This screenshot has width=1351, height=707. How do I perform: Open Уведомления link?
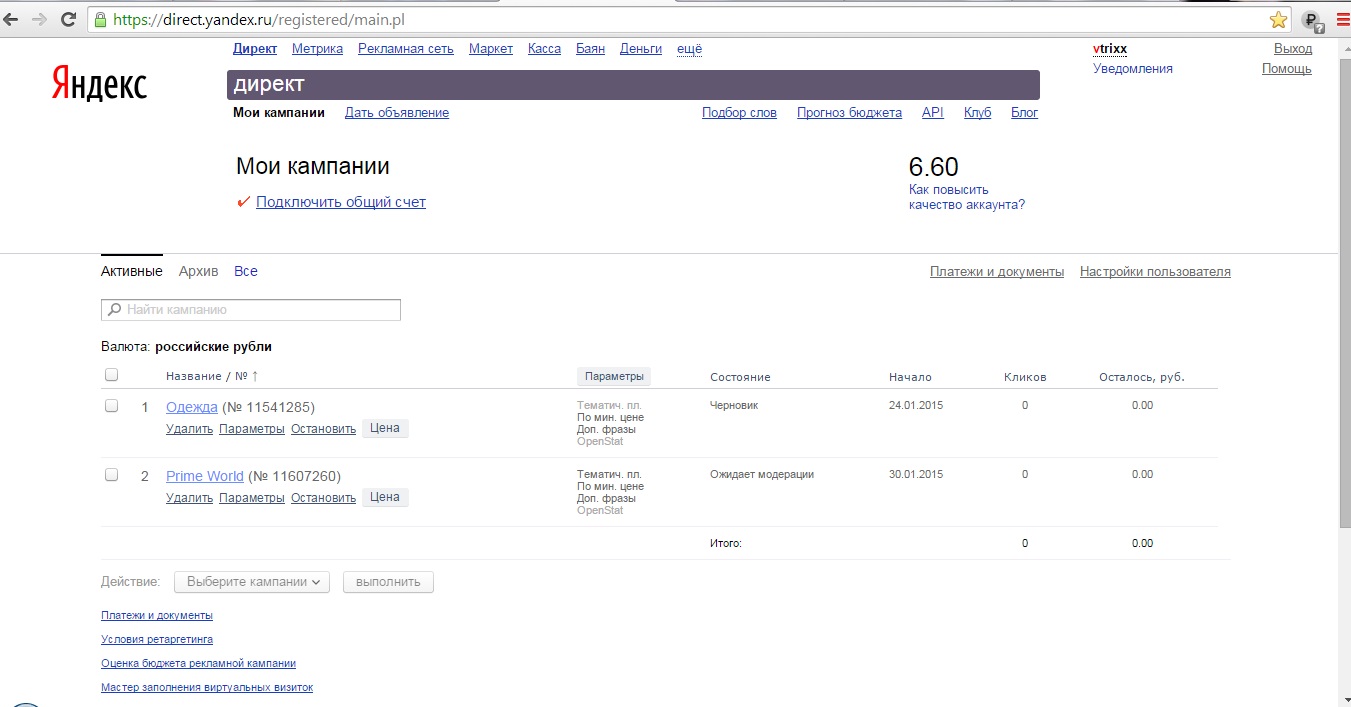[x=1133, y=69]
